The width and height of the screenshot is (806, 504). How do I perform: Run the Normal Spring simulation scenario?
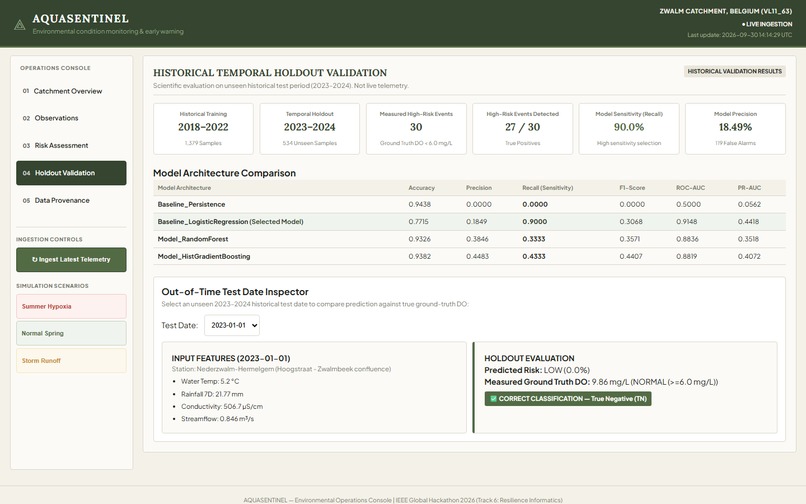click(x=71, y=333)
